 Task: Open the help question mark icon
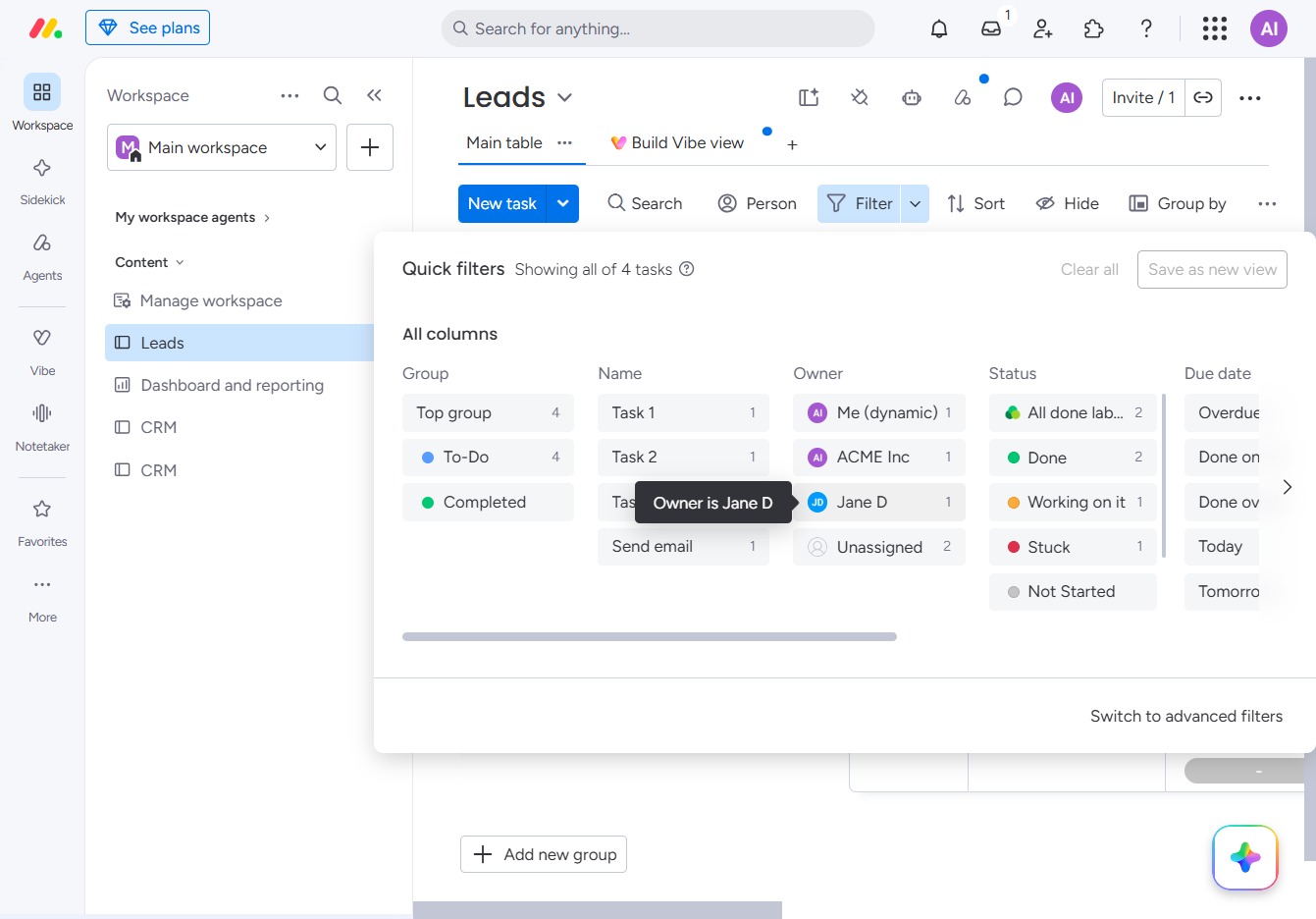[x=1146, y=28]
